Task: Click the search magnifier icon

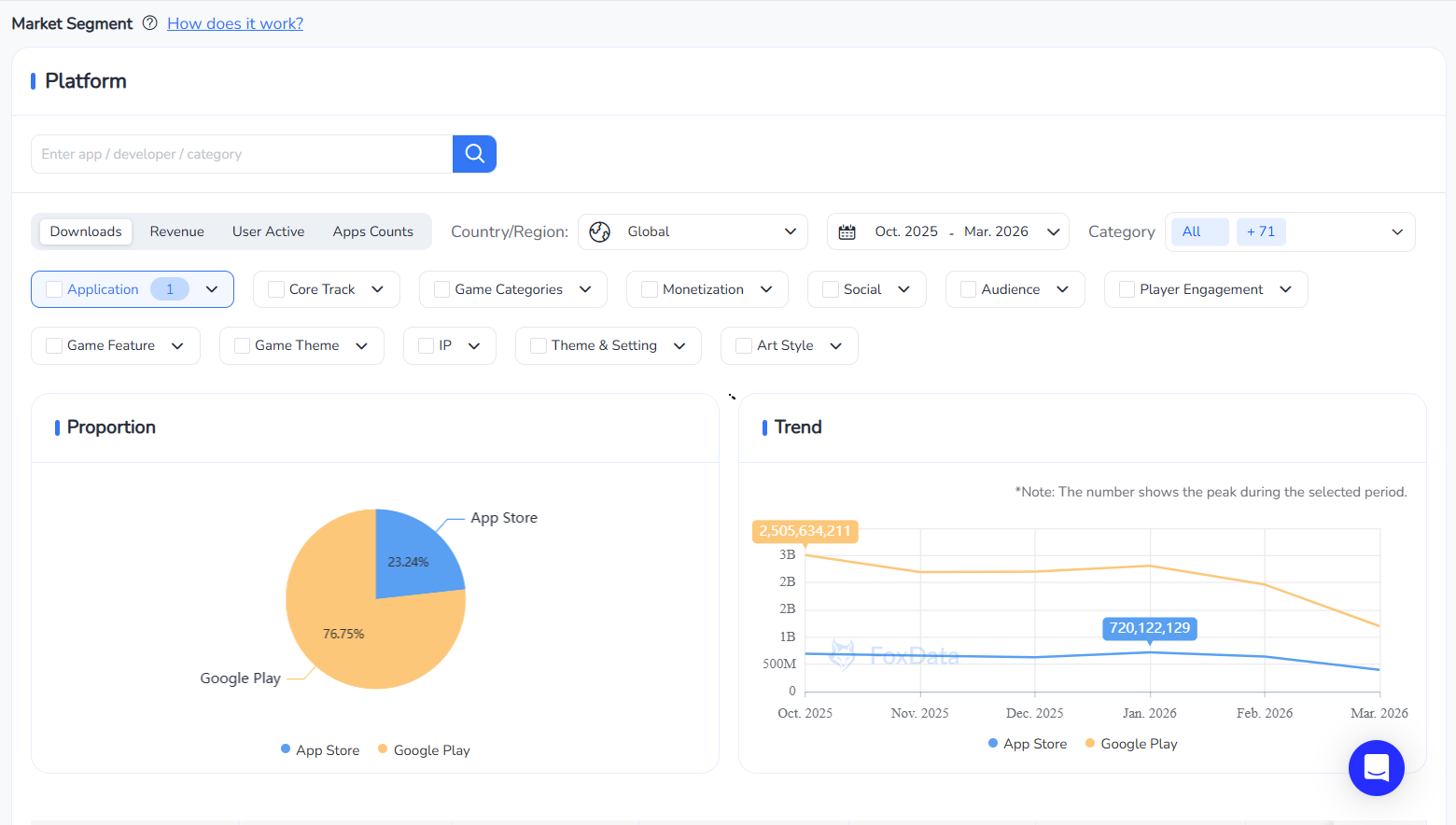Action: pyautogui.click(x=474, y=153)
